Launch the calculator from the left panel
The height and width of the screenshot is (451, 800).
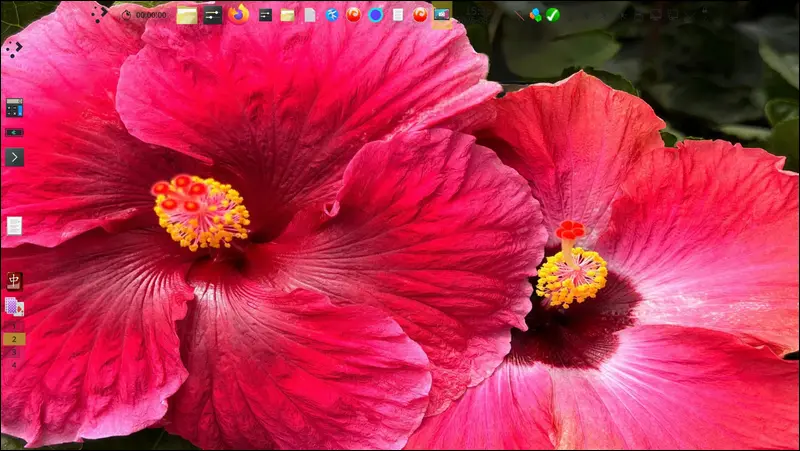pos(14,108)
